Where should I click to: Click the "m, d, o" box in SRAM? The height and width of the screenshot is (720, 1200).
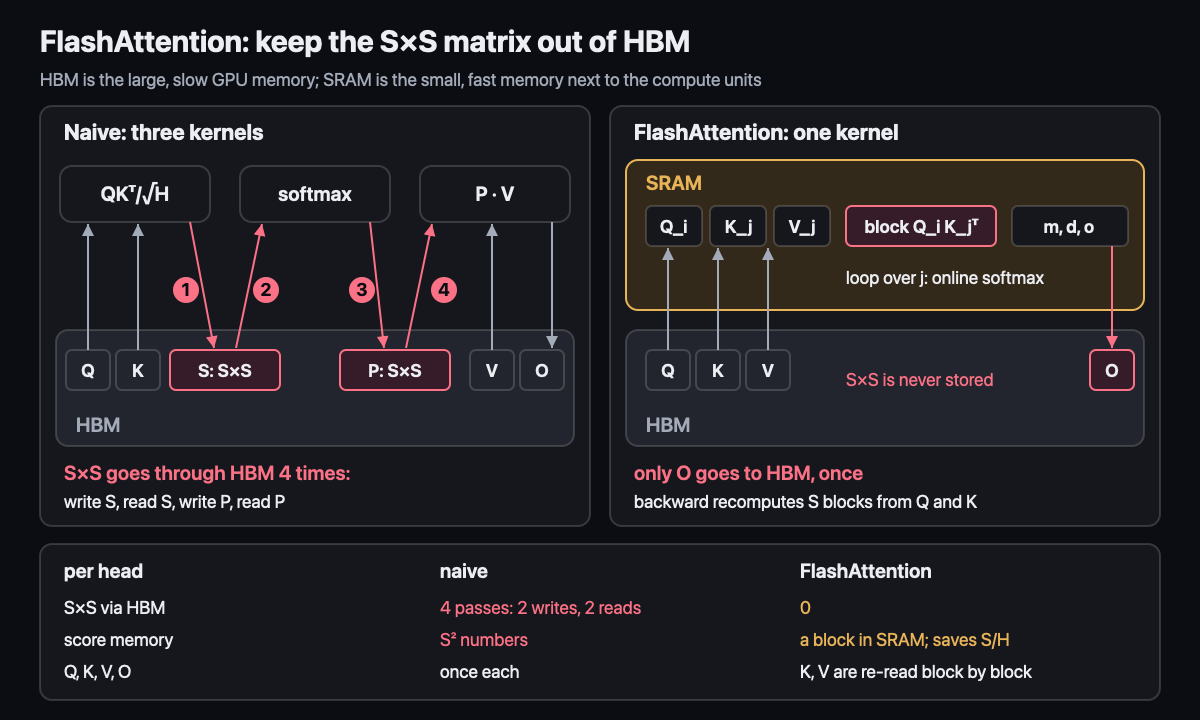1070,227
